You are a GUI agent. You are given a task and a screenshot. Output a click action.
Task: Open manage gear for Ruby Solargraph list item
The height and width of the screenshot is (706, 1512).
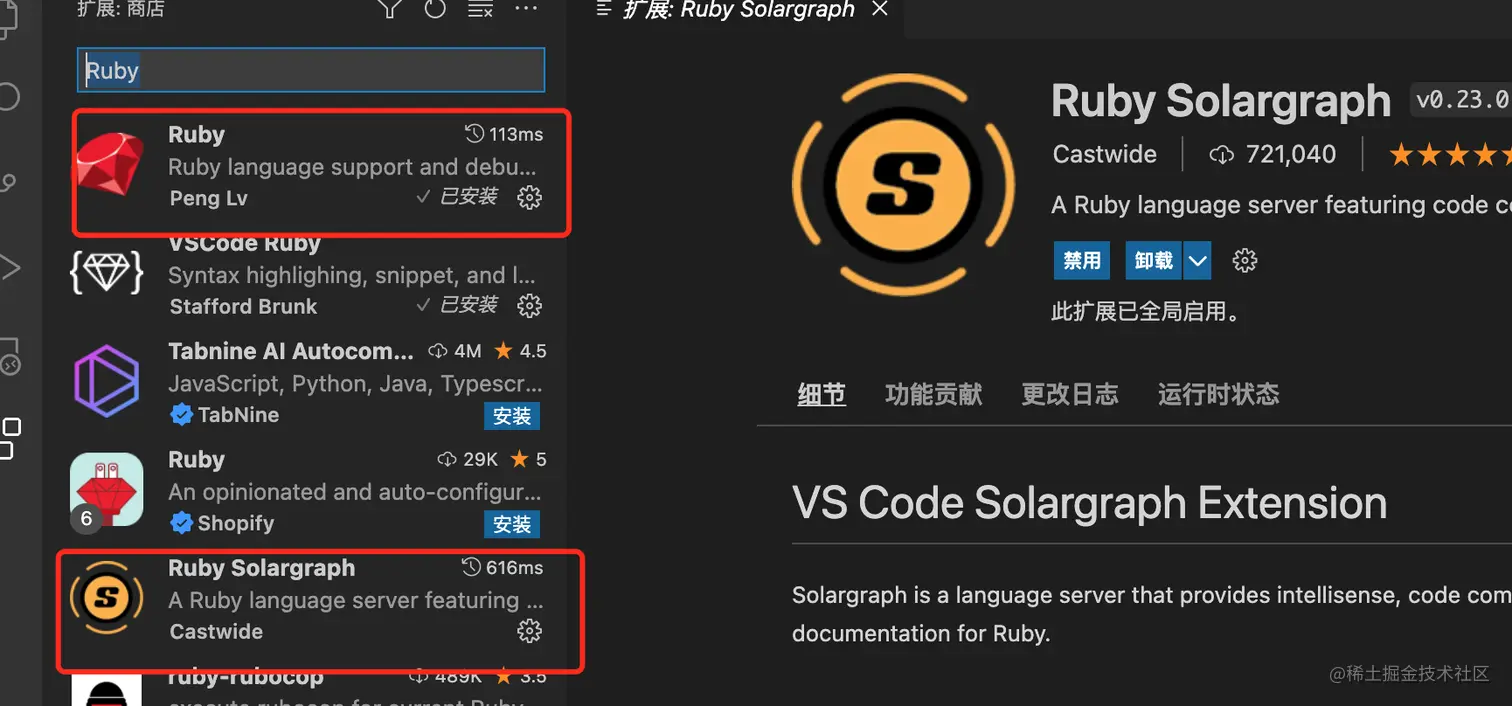(x=529, y=631)
